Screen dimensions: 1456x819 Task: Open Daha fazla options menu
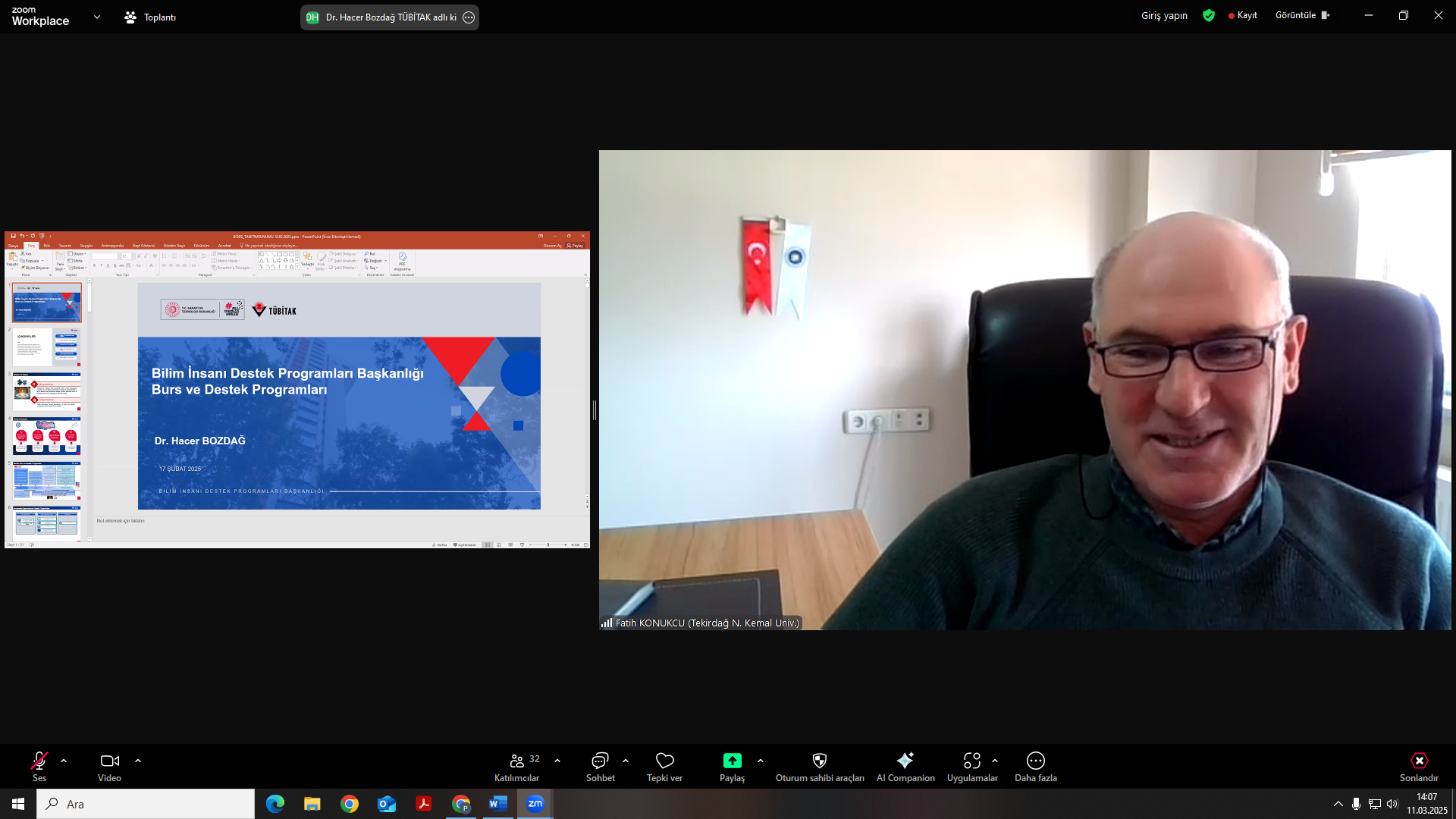click(x=1035, y=761)
